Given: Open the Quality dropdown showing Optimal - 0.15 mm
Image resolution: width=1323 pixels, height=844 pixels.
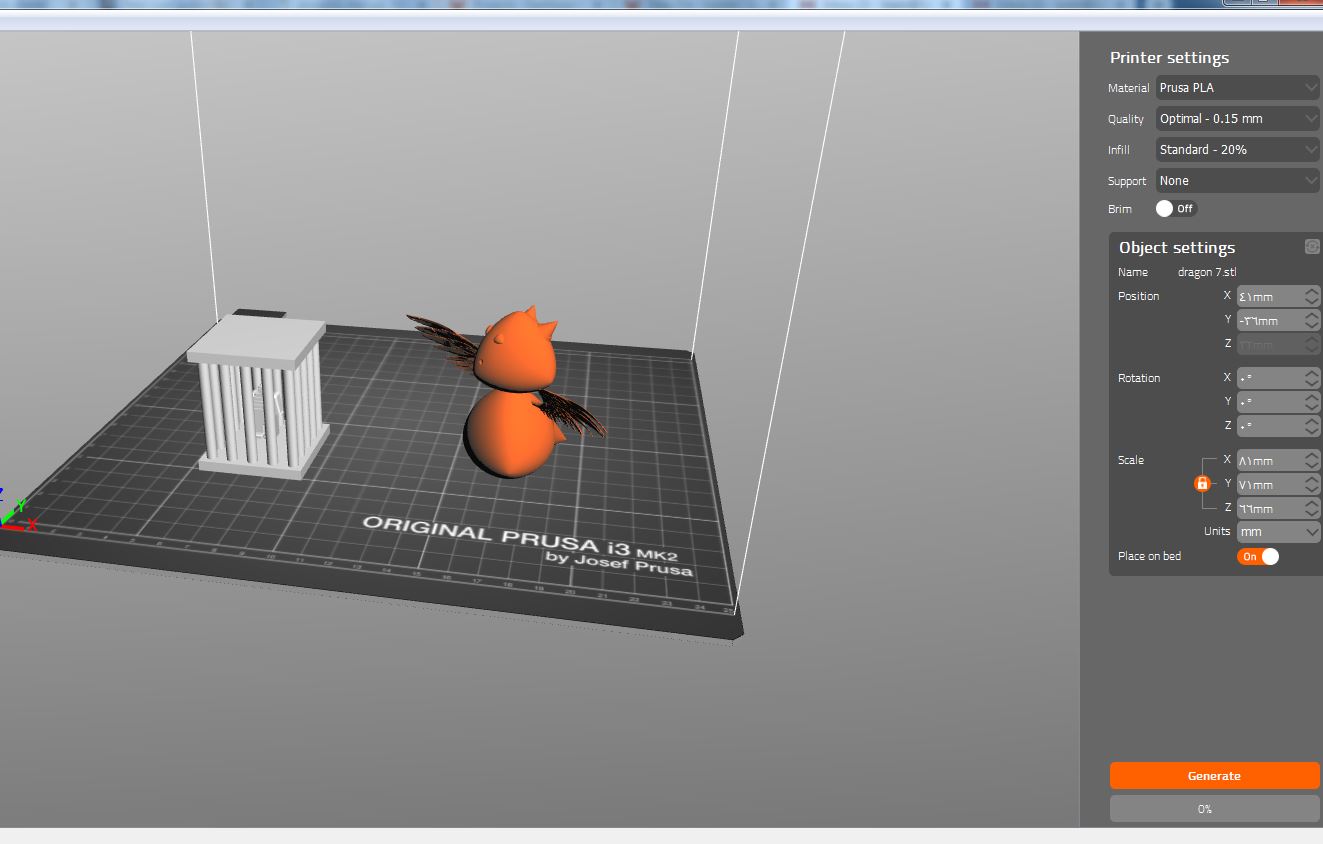Looking at the screenshot, I should coord(1238,119).
